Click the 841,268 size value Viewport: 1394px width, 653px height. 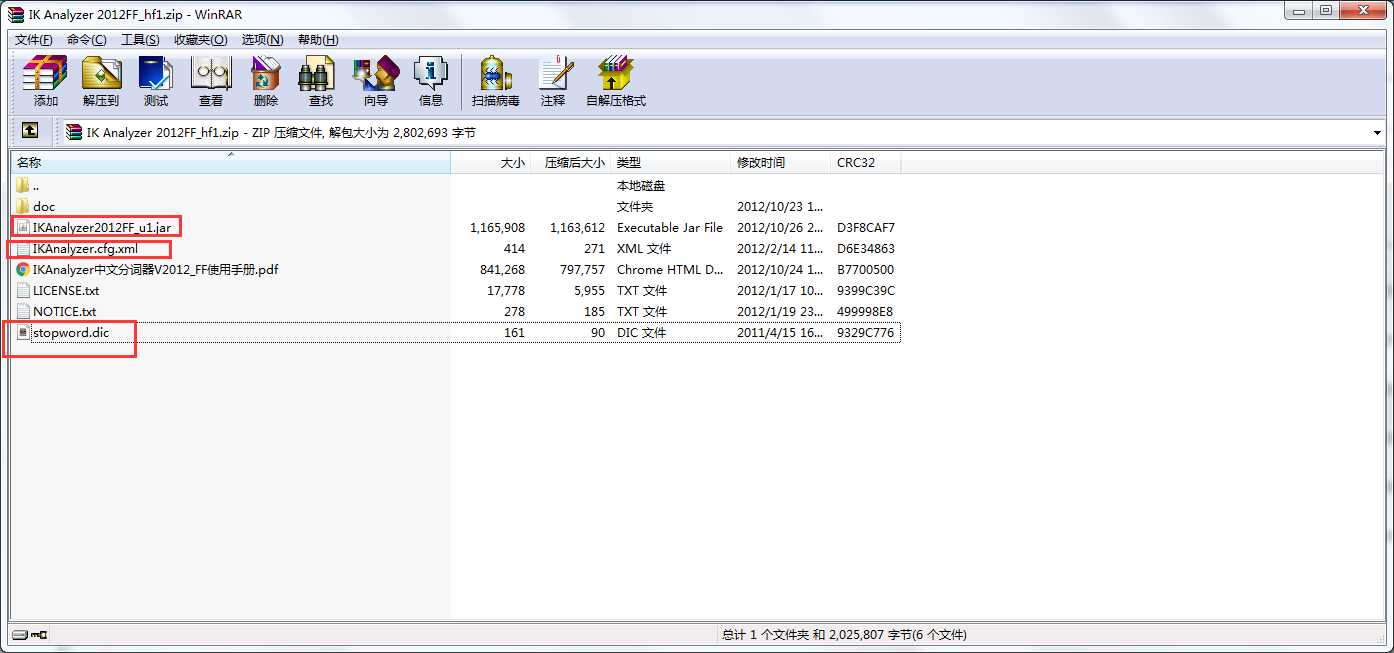502,270
